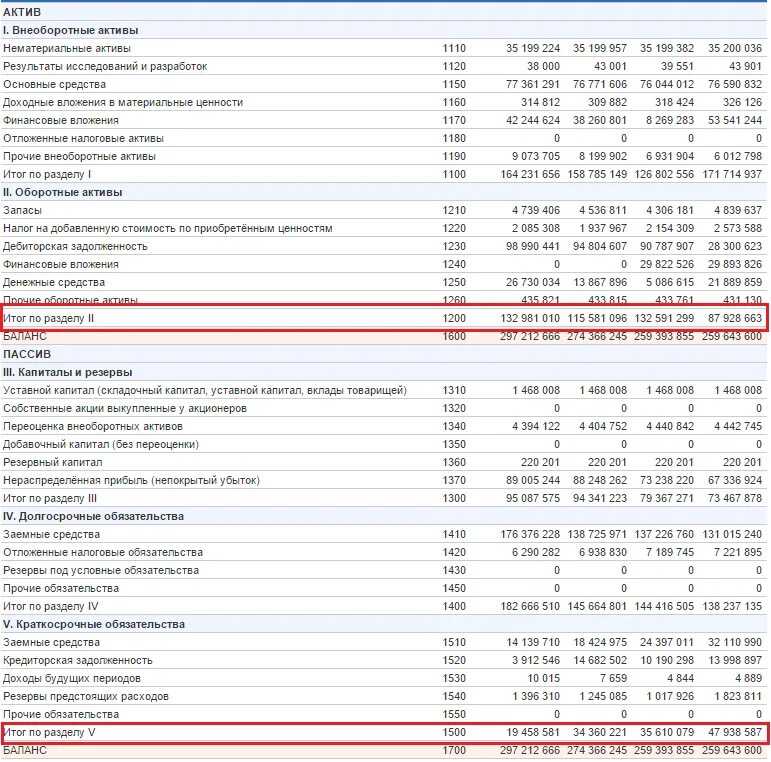Click the 'Нематериальные активы' row label
771x762 pixels.
[67, 48]
